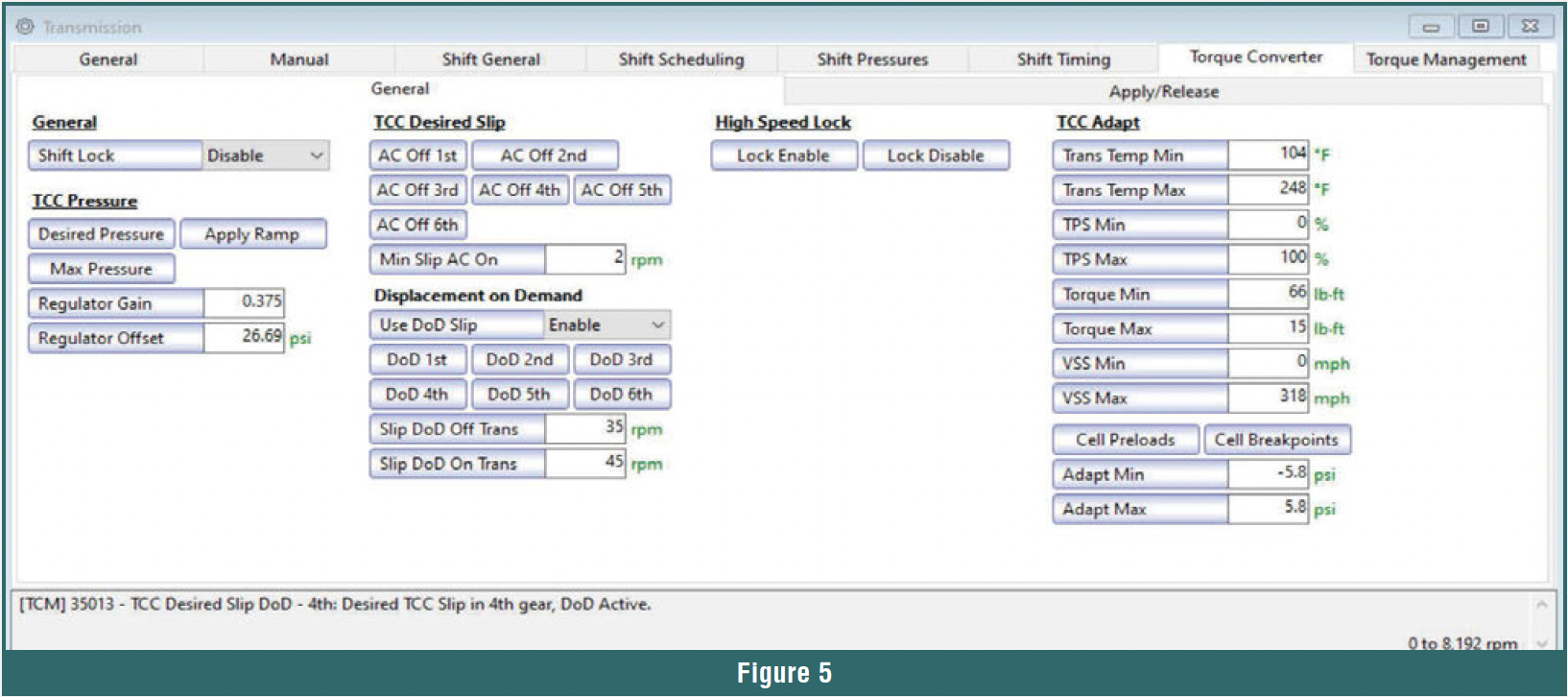
Task: Select the Apply/Release sub-tab
Action: pos(1163,92)
